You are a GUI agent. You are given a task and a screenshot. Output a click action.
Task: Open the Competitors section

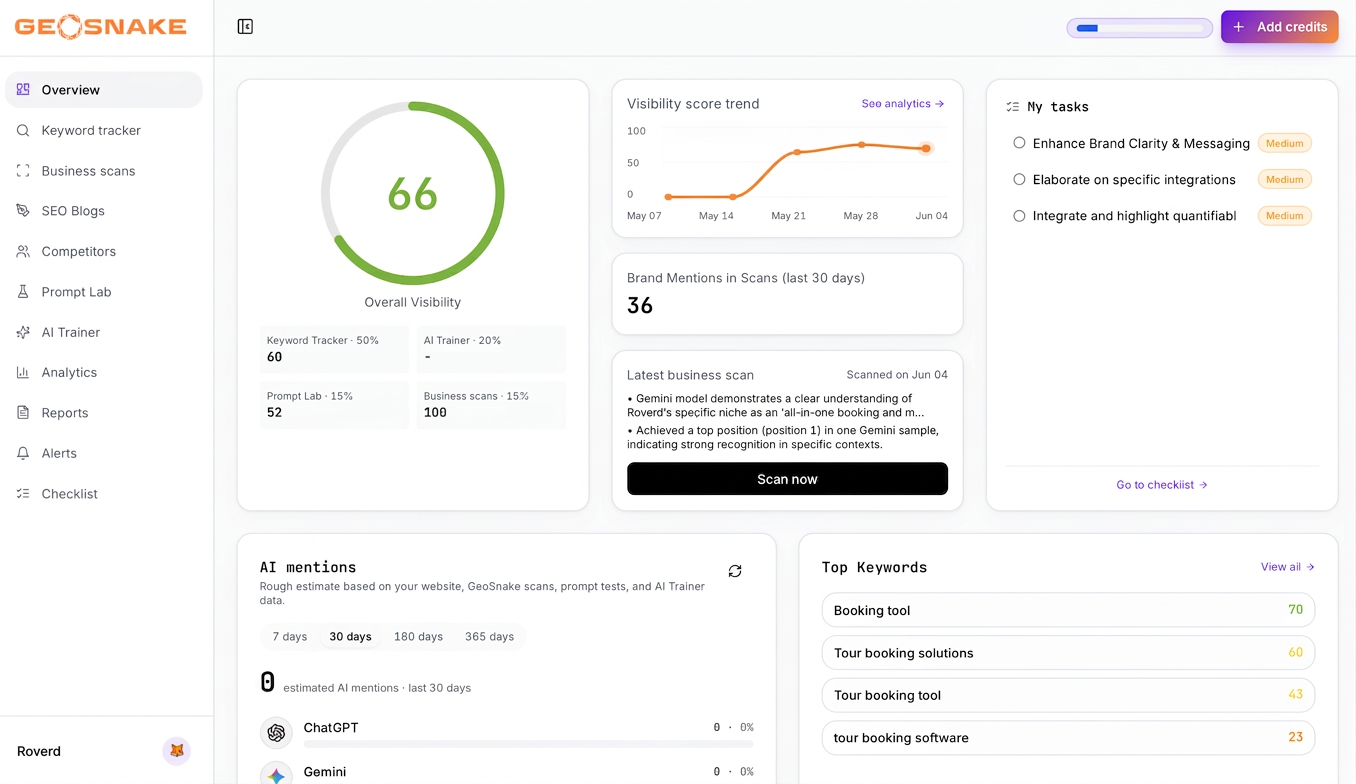[104, 251]
